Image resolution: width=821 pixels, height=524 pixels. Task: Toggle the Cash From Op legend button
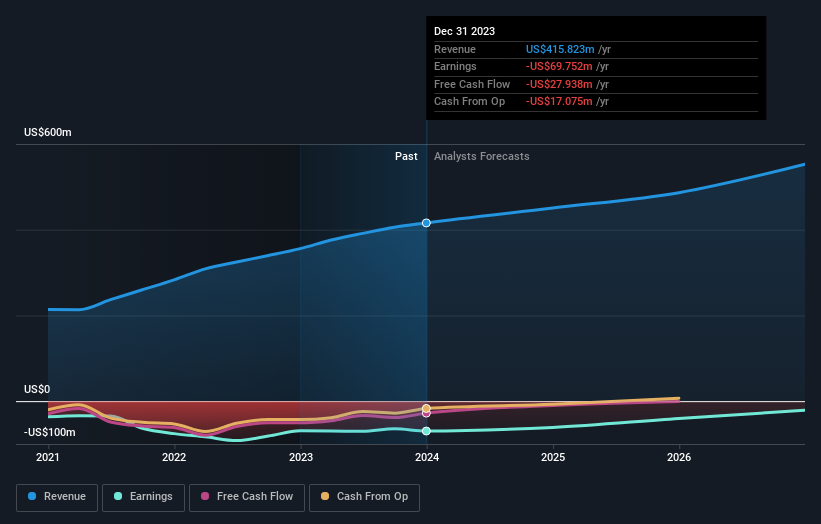pyautogui.click(x=364, y=497)
